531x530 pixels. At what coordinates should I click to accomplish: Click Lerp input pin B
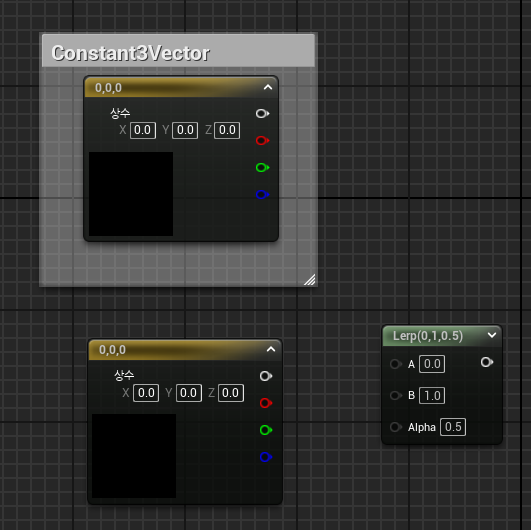coord(395,395)
